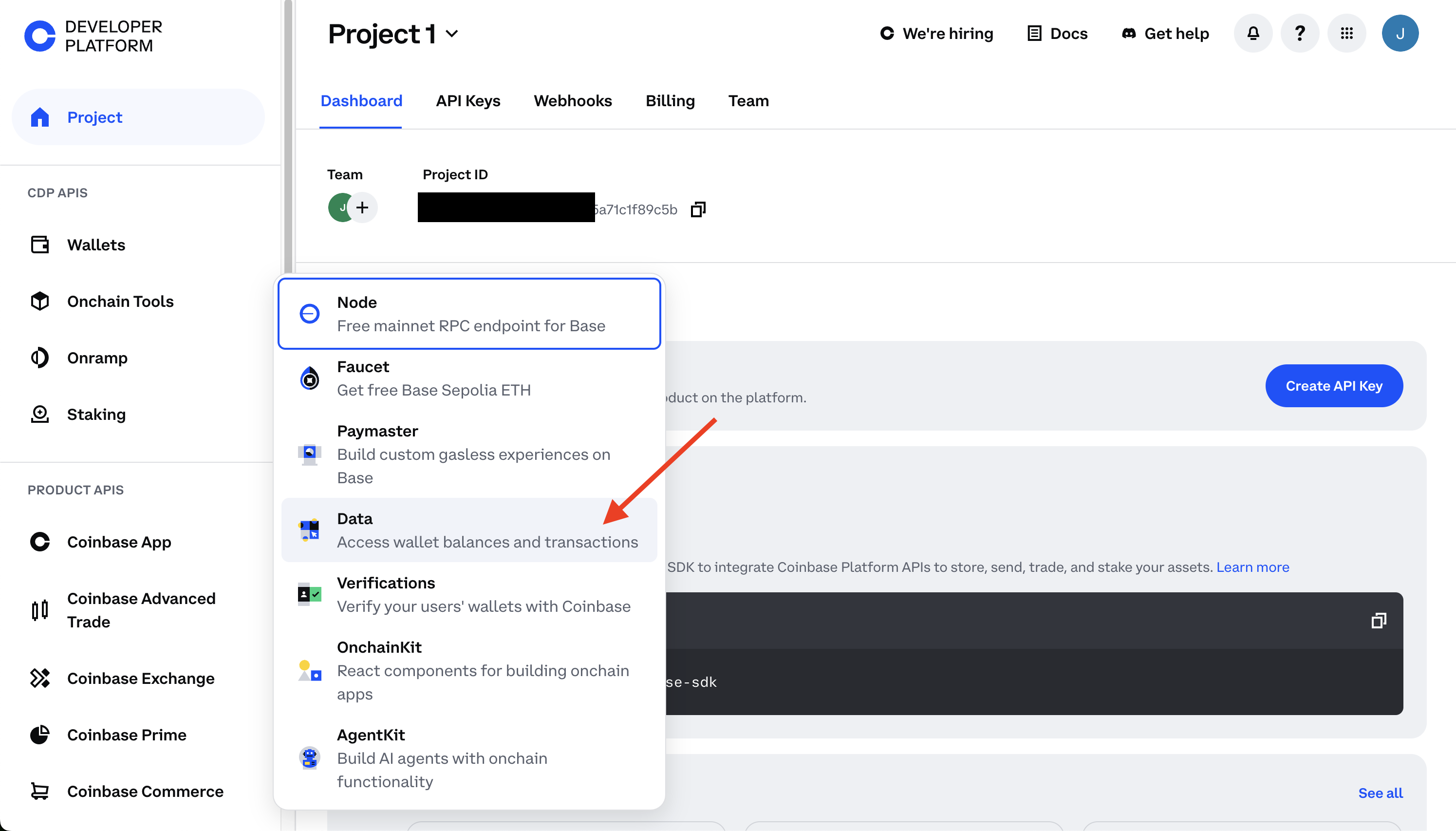Open the user avatar J profile menu
The image size is (1456, 831).
[1400, 33]
